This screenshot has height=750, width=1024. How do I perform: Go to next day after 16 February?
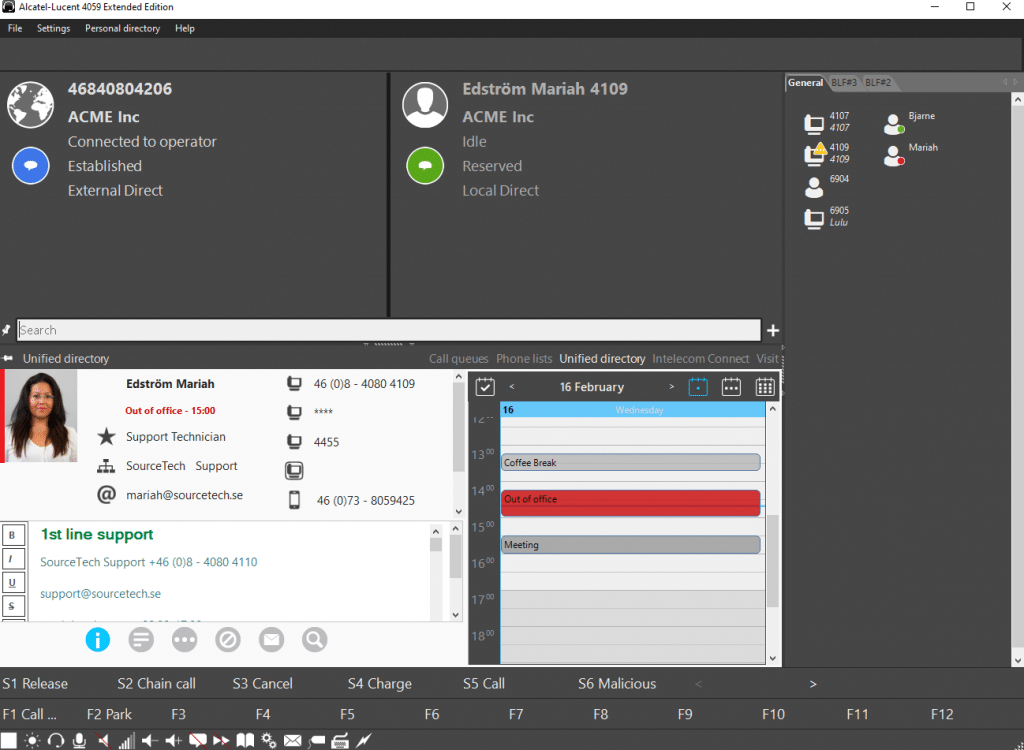pyautogui.click(x=671, y=387)
